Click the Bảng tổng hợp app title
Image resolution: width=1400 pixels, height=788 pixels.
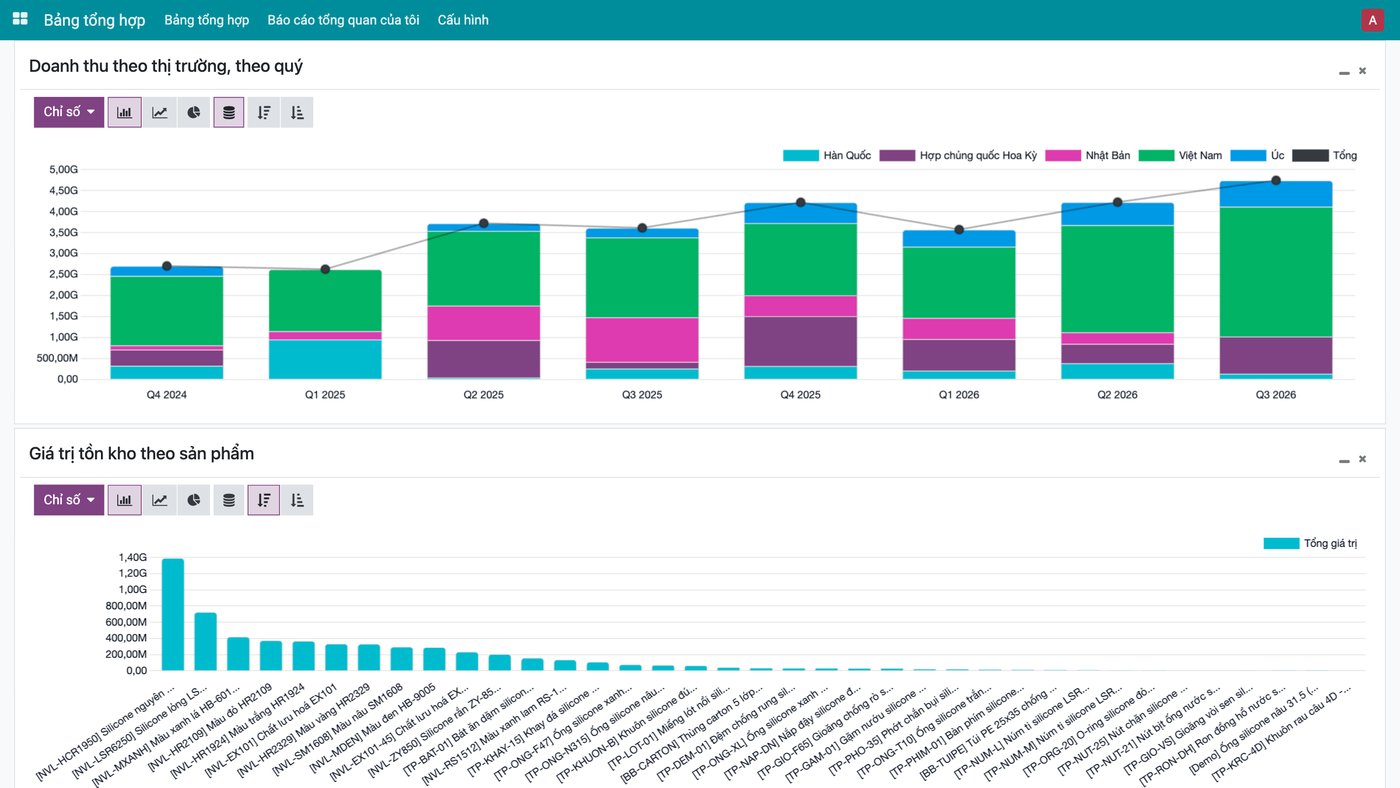(94, 20)
